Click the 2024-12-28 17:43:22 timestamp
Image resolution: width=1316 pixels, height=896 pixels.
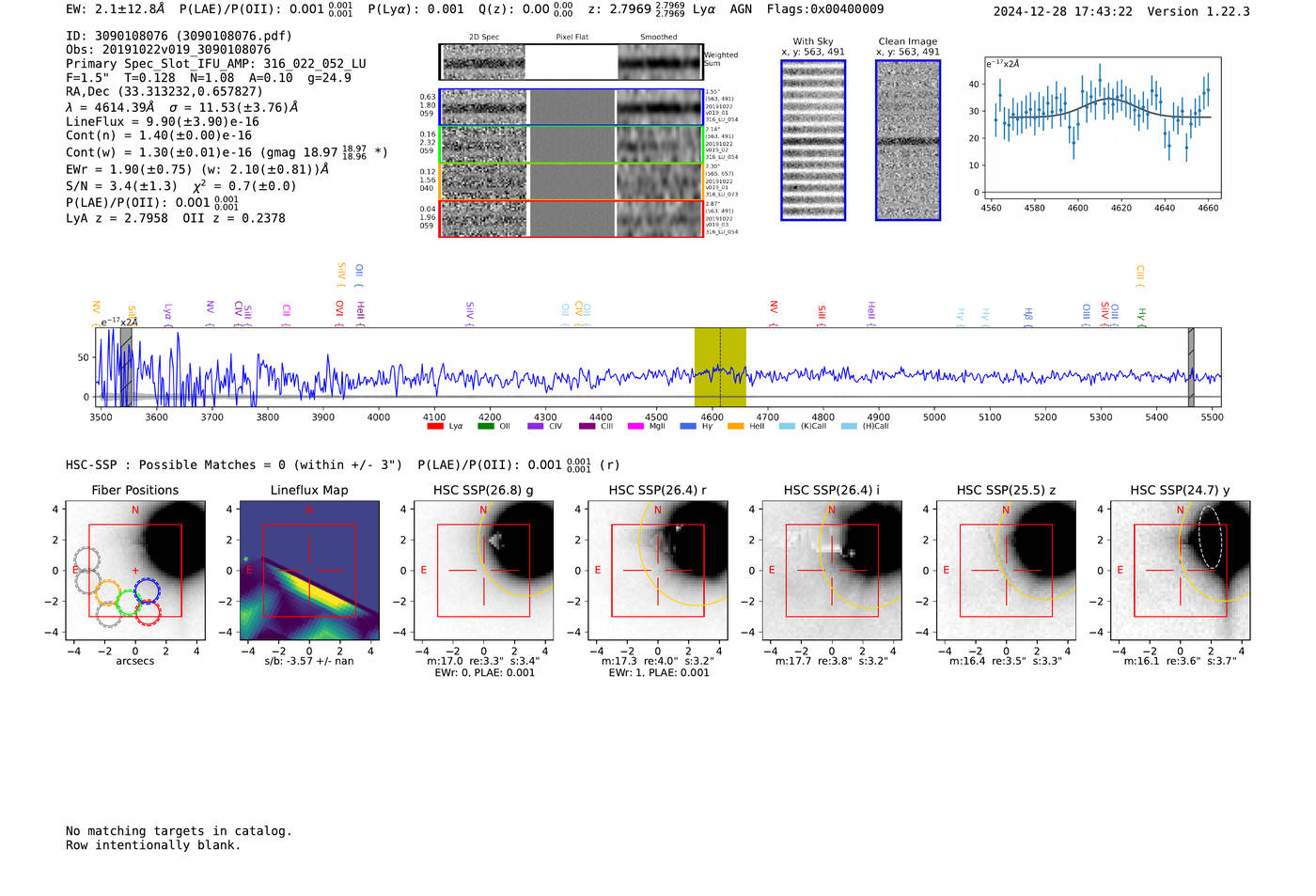coord(1063,11)
